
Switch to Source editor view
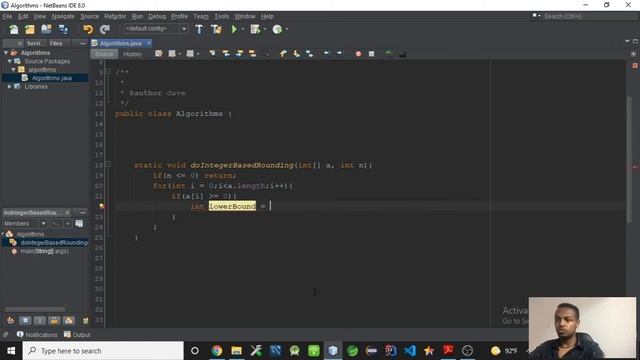coord(104,54)
